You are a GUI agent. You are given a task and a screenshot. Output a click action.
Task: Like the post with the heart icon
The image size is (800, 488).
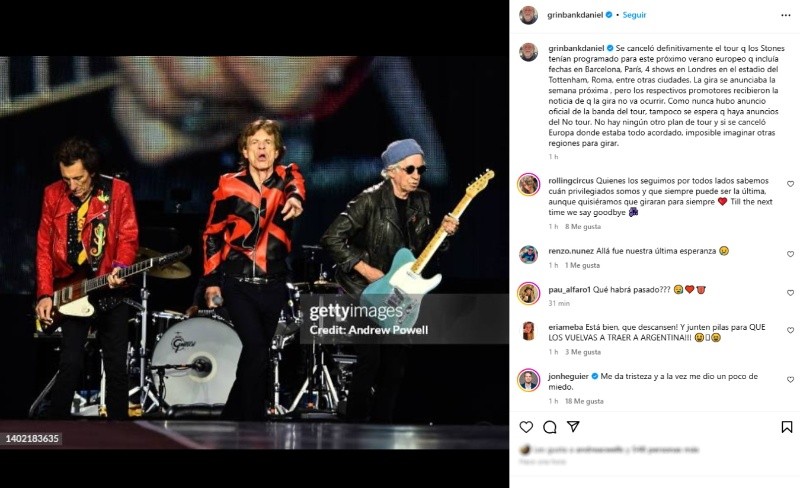pos(526,427)
